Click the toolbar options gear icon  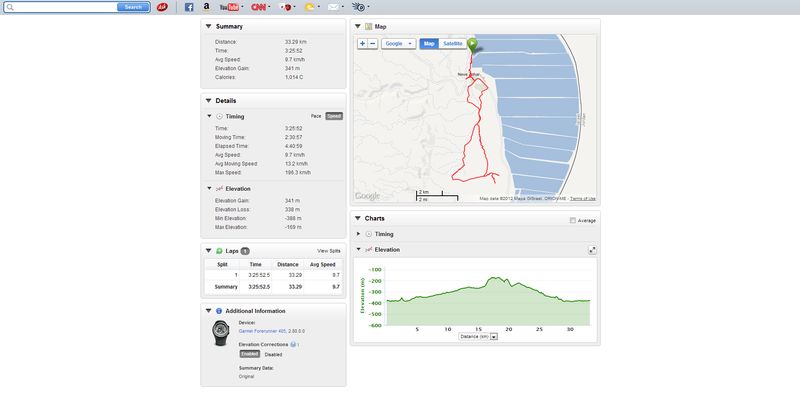point(359,7)
